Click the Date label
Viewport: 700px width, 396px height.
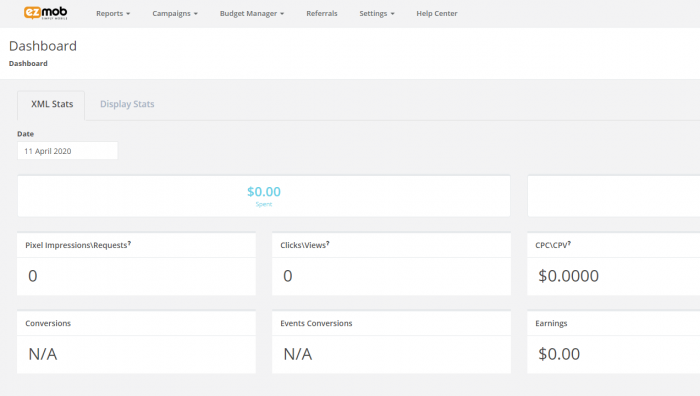click(25, 134)
